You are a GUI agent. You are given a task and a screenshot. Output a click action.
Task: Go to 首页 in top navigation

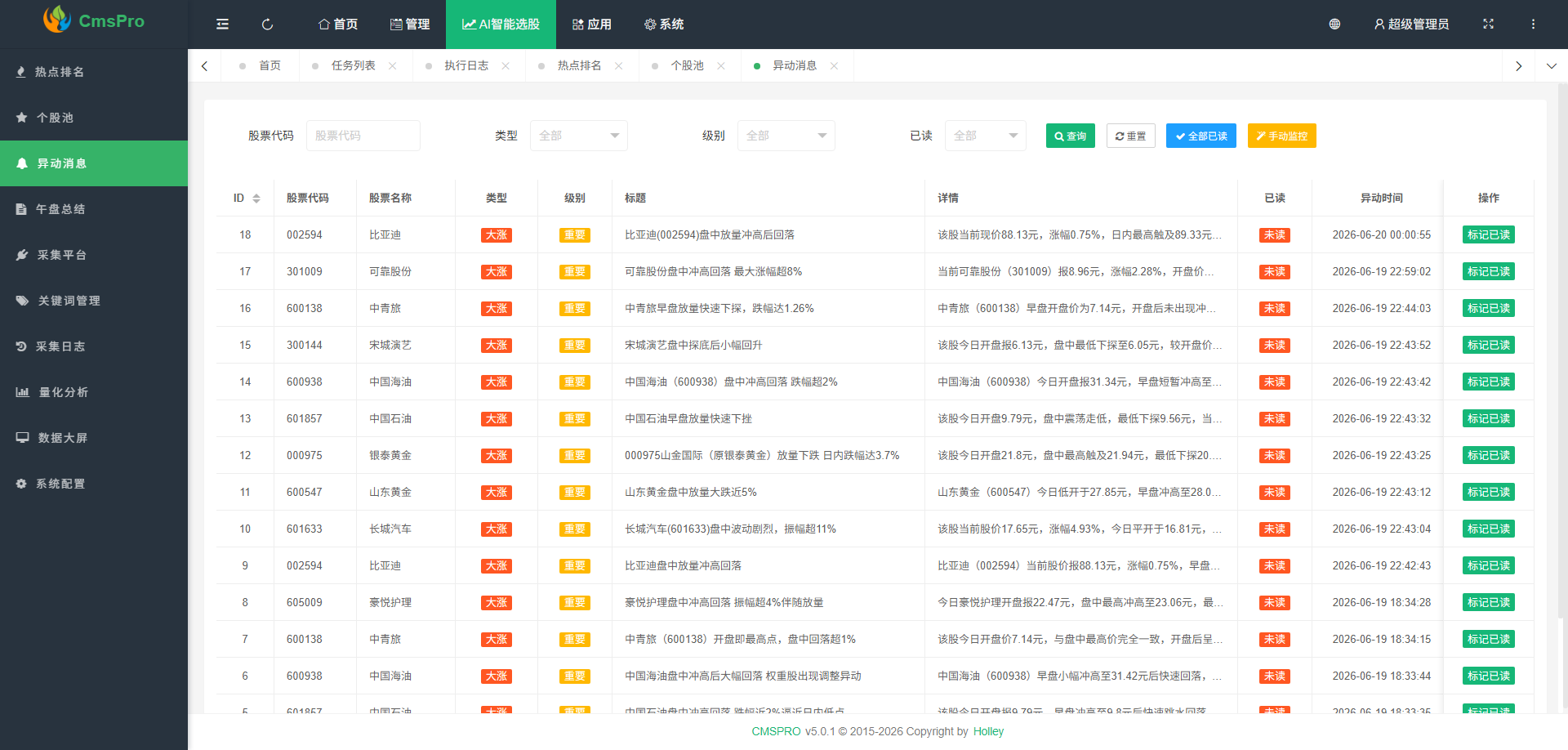pyautogui.click(x=338, y=25)
